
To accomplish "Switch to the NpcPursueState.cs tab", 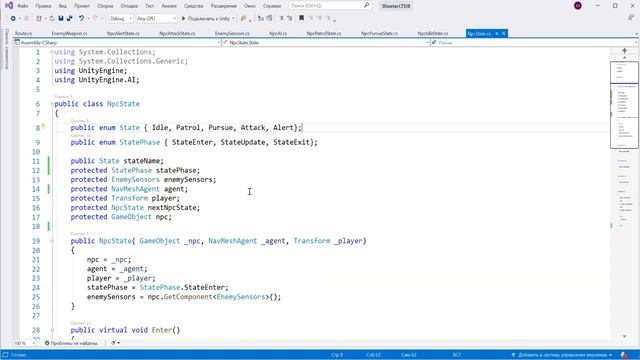I will click(379, 33).
